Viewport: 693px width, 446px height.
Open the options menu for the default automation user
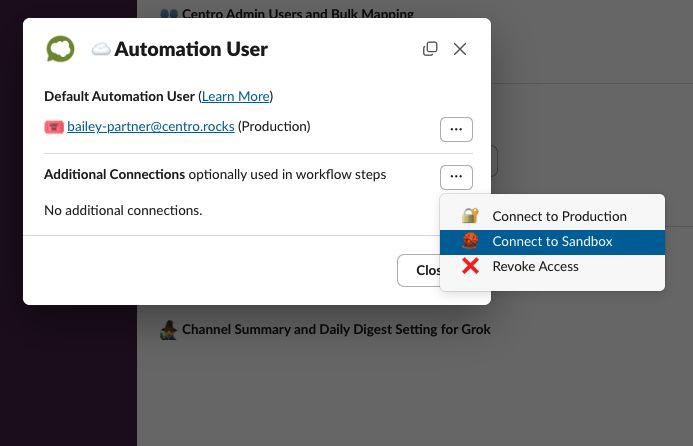point(456,130)
